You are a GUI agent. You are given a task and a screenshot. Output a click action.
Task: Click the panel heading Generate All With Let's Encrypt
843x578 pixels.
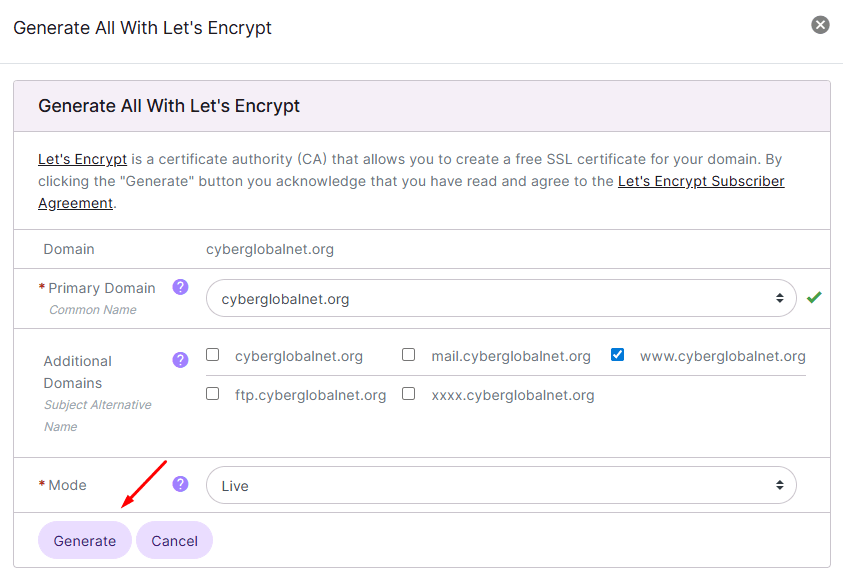point(169,106)
